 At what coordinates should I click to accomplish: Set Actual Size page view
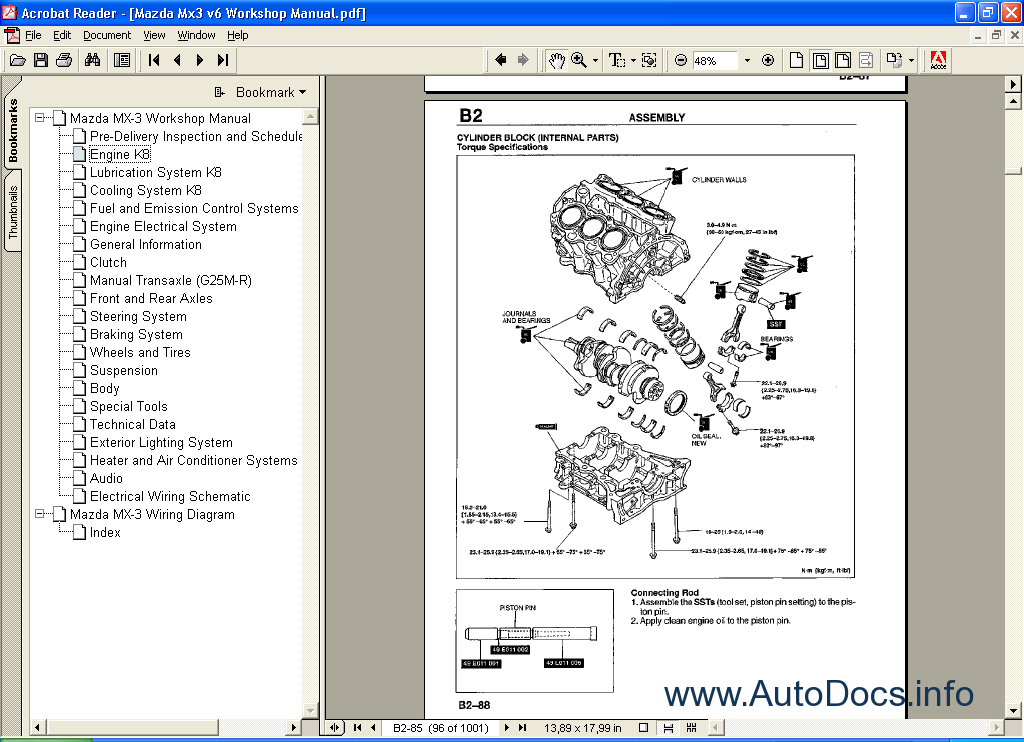click(x=796, y=61)
